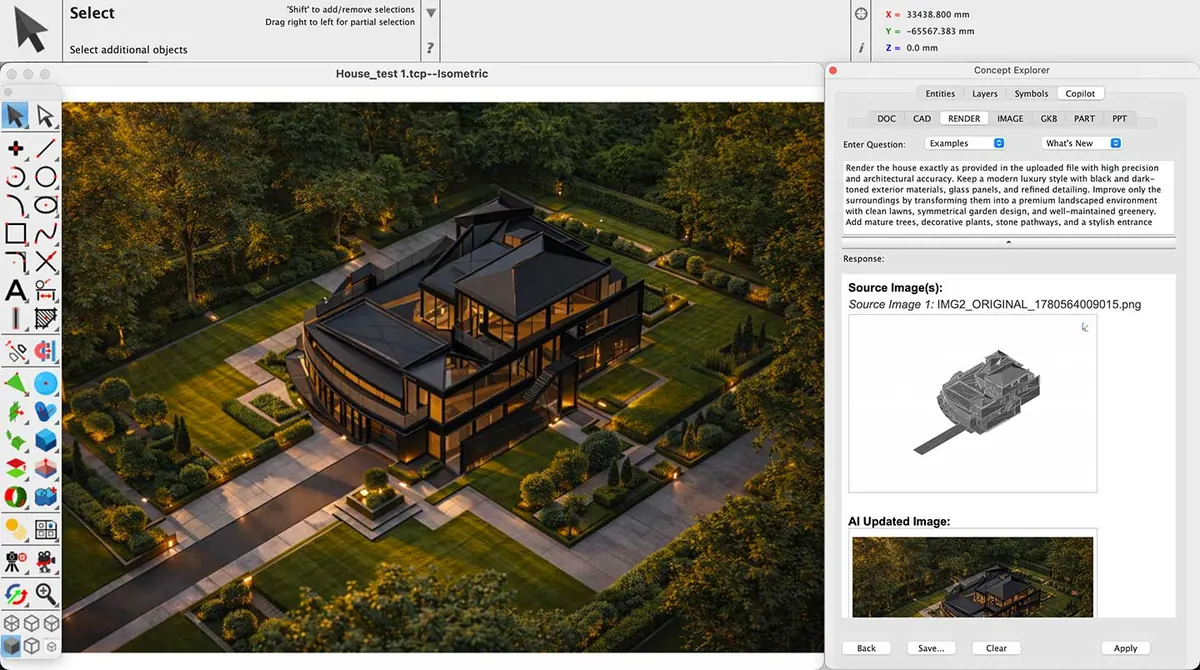
Task: Open the Examples dropdown
Action: point(965,143)
